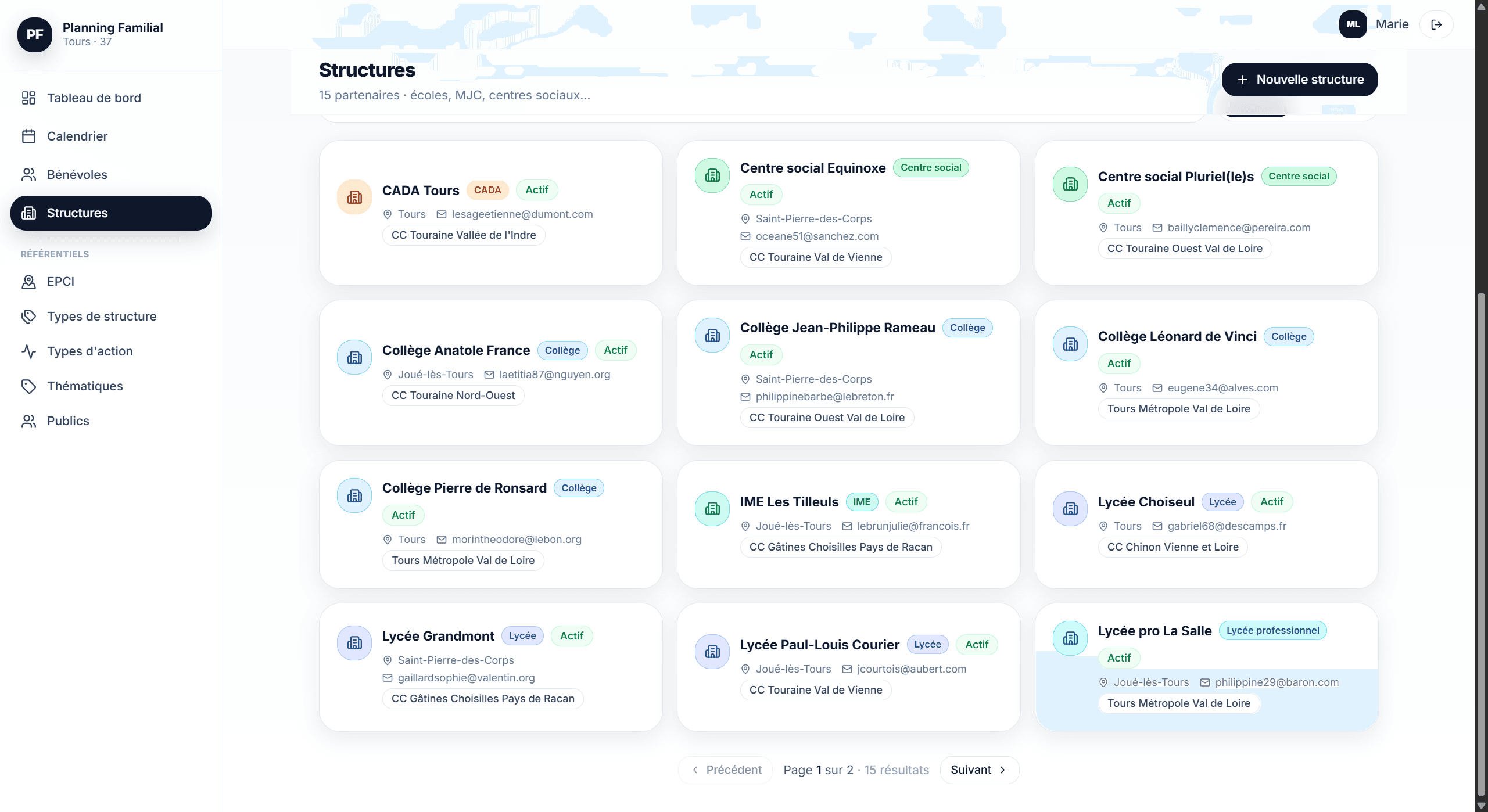This screenshot has height=812, width=1488.
Task: Click the Lycée pro La Salle building icon
Action: (x=1070, y=638)
